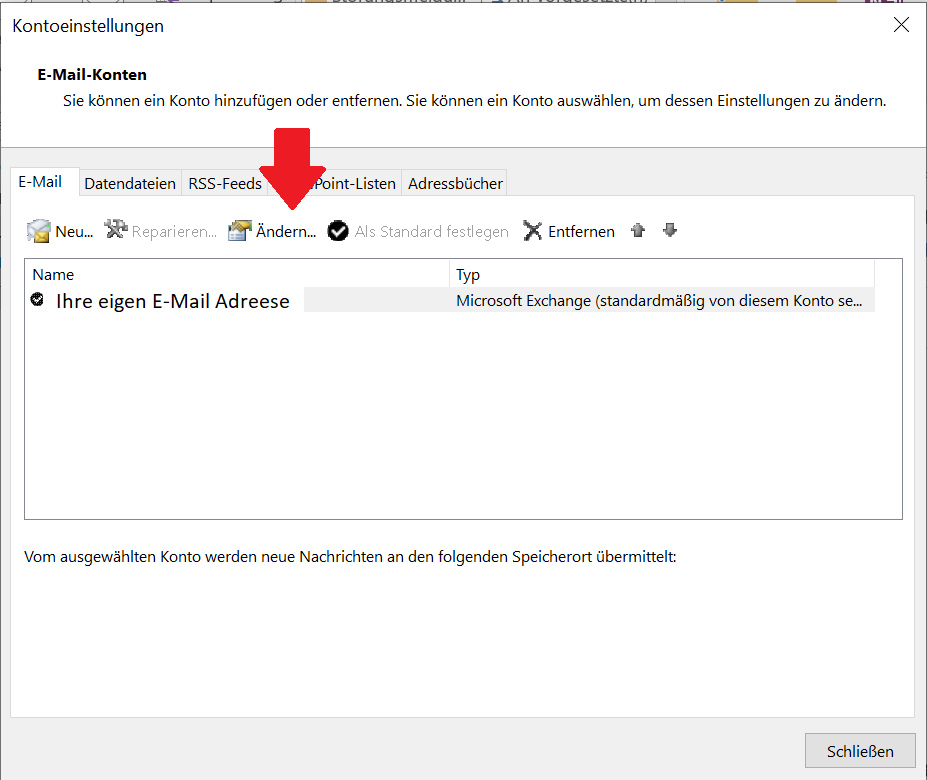Click the up arrow to move account
The width and height of the screenshot is (927, 780).
click(x=637, y=230)
